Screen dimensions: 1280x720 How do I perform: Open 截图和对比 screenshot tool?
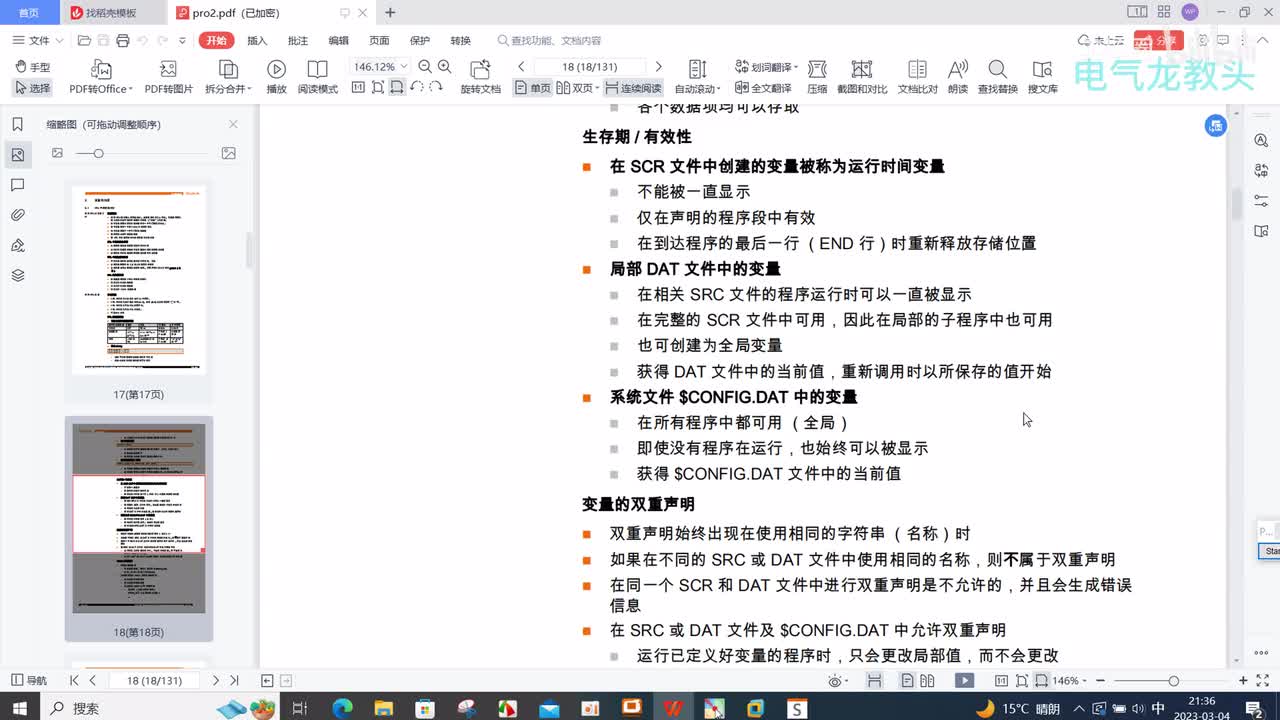point(862,77)
